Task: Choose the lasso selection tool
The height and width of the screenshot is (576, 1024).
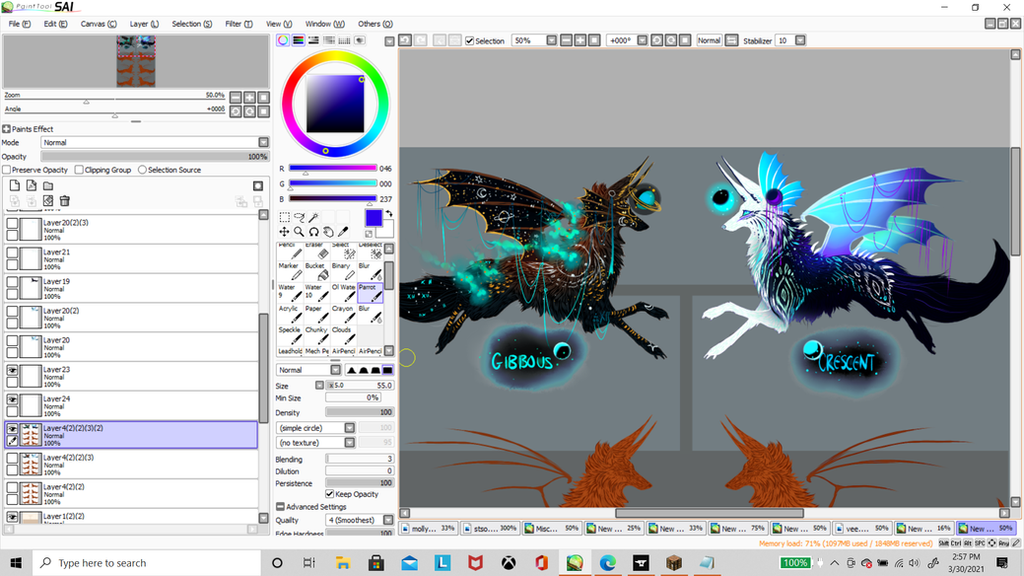Action: click(299, 217)
